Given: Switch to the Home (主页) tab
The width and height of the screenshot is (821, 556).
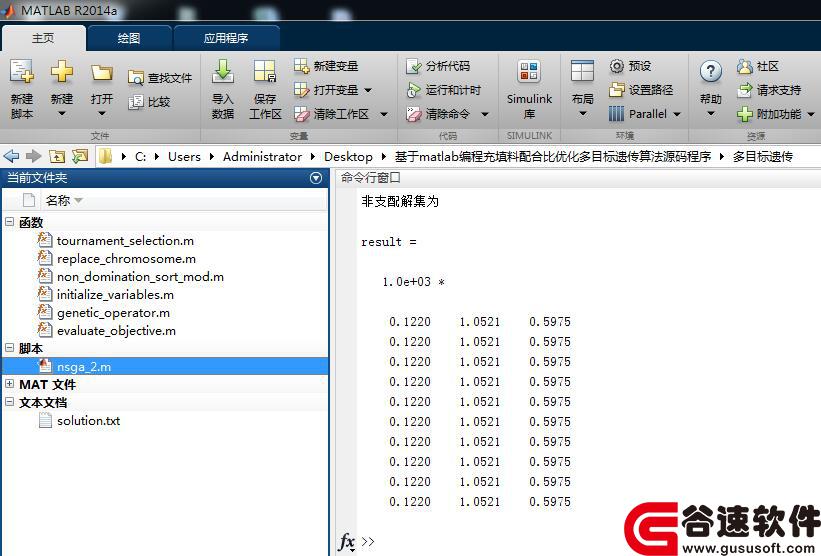Looking at the screenshot, I should point(43,38).
